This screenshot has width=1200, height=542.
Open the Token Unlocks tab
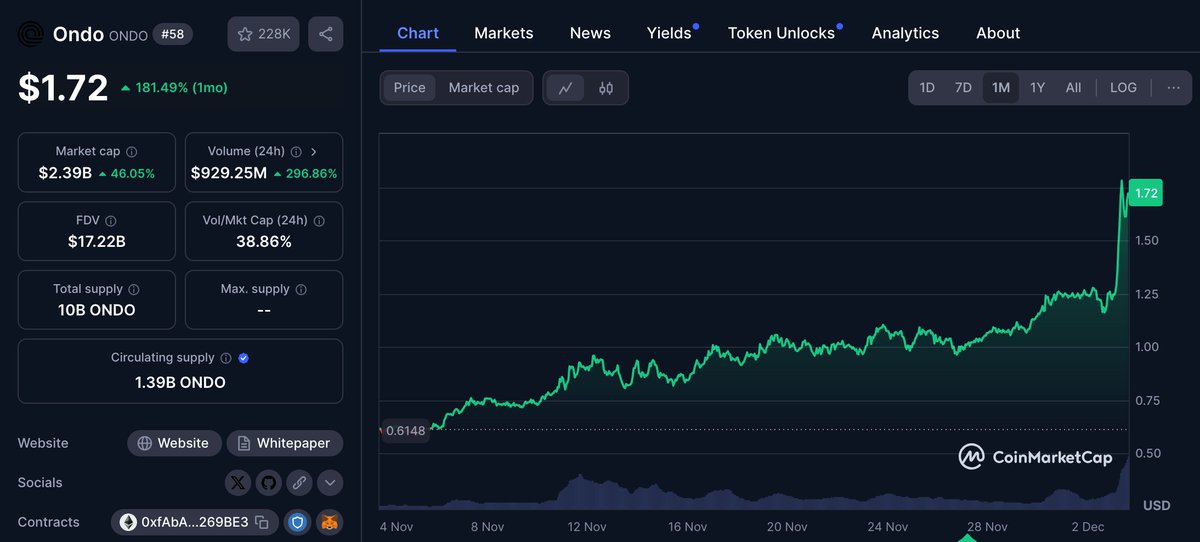tap(782, 33)
